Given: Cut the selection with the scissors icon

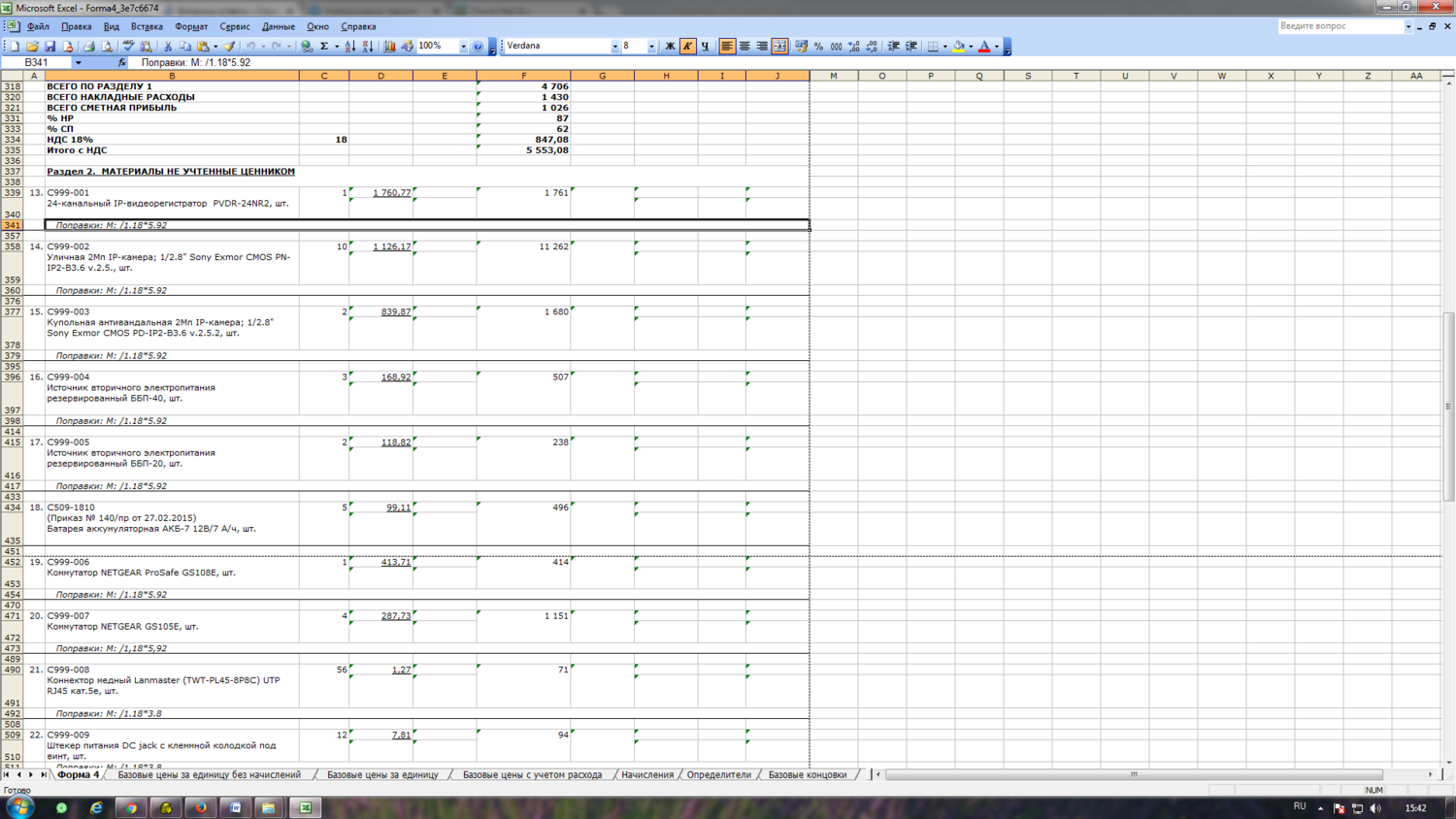Looking at the screenshot, I should coord(168,46).
